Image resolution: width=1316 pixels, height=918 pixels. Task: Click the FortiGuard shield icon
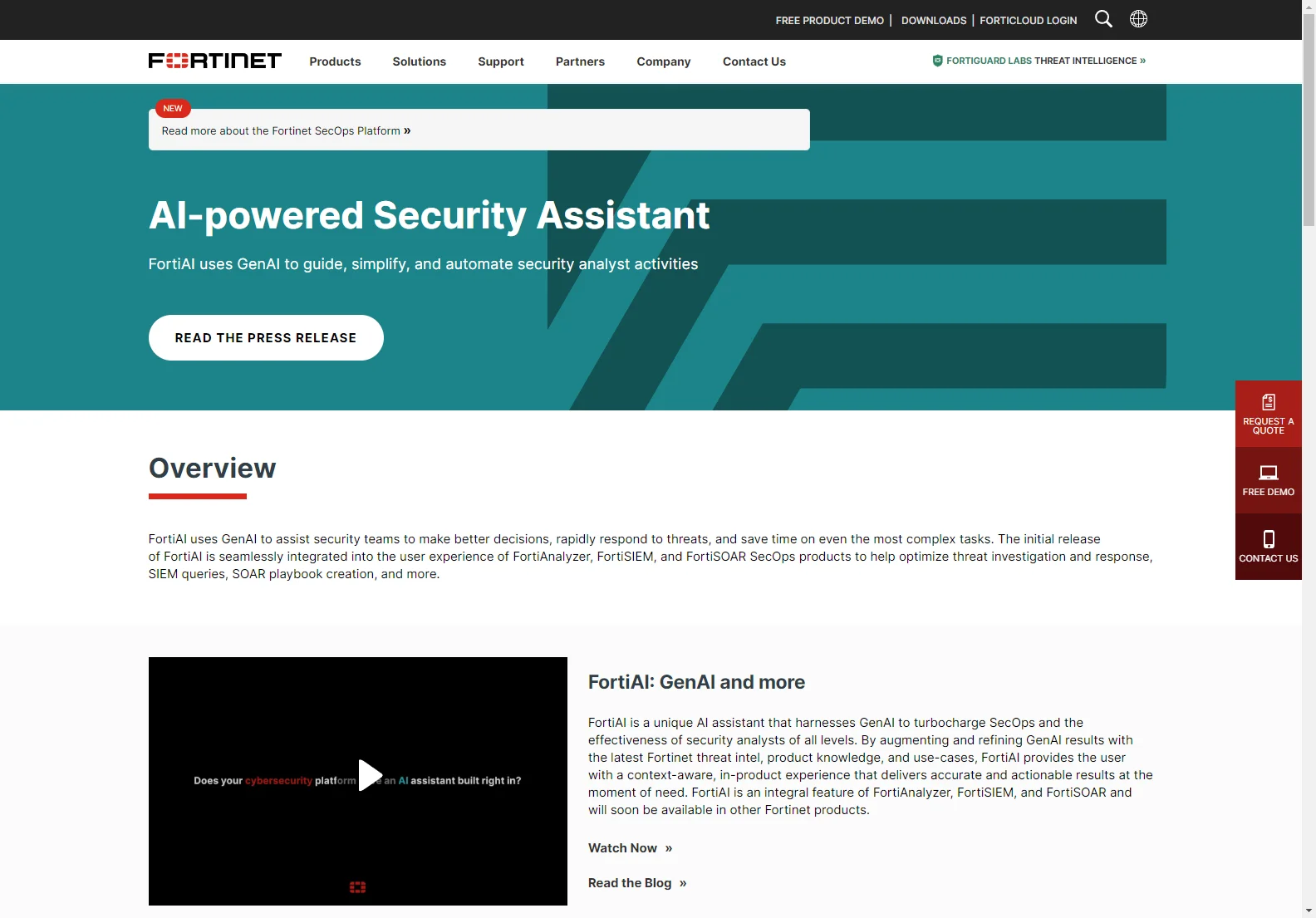coord(937,61)
